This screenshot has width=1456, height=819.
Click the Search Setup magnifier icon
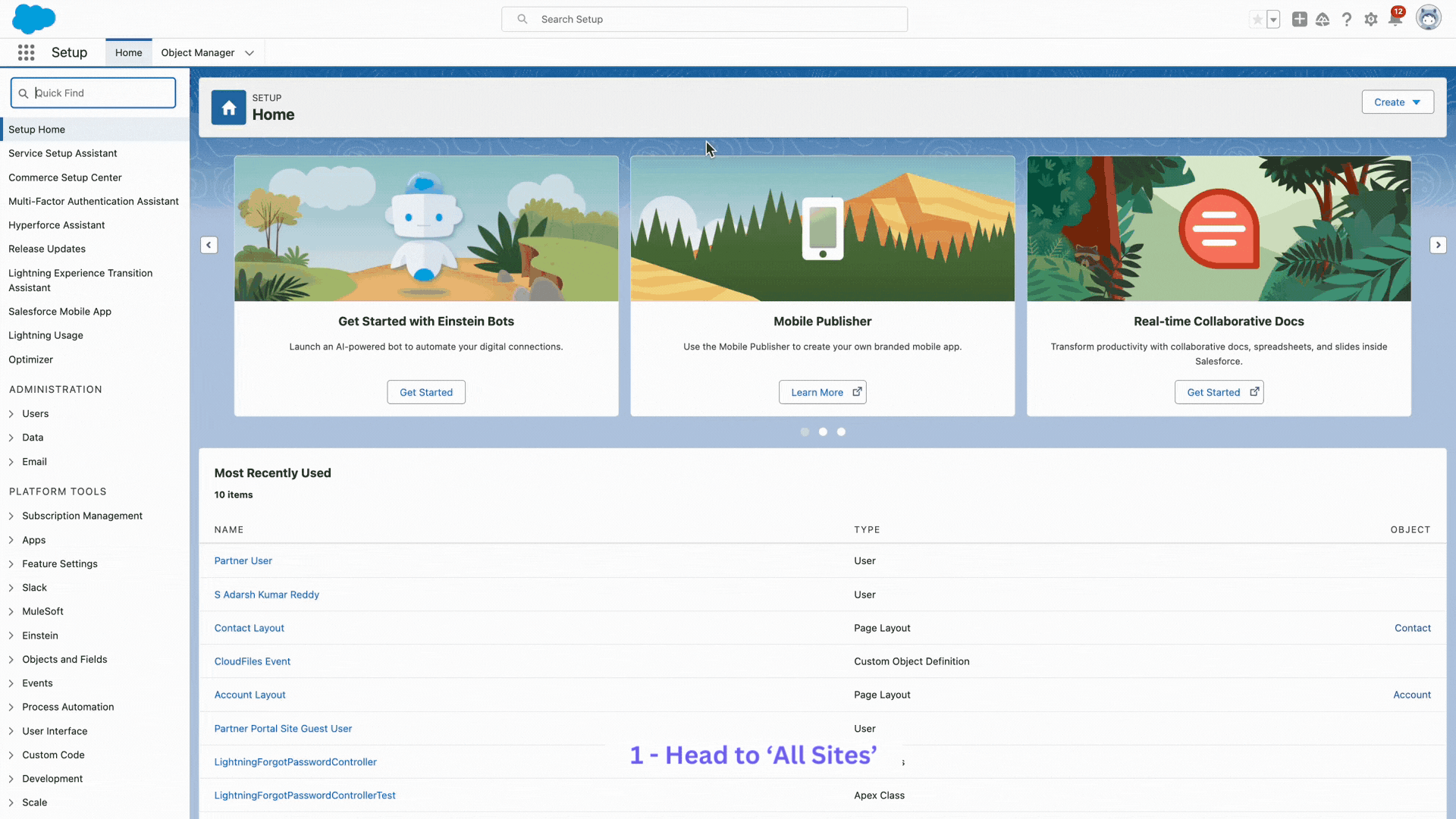522,19
